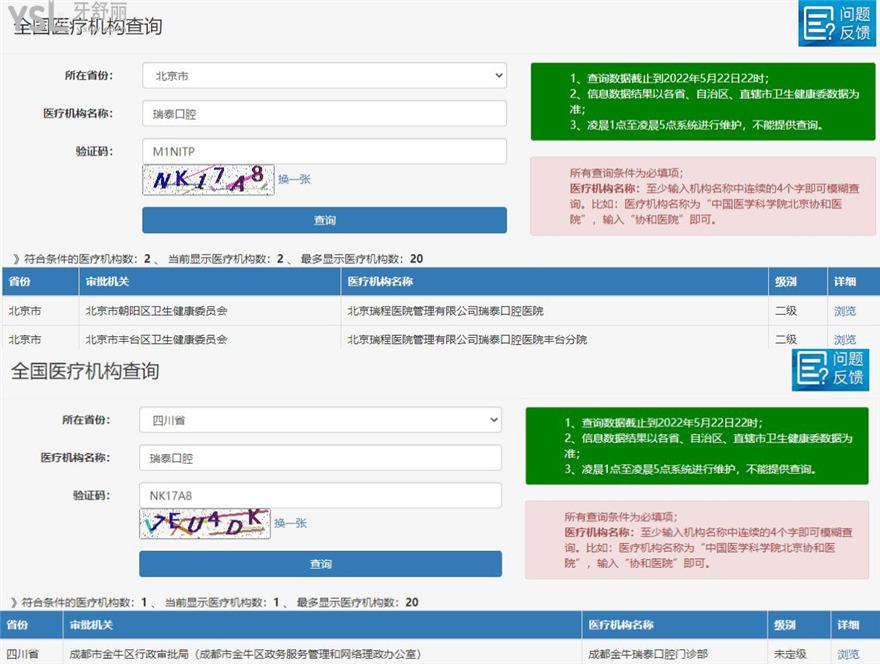This screenshot has width=880, height=664.
Task: Click the 成都市金牛区行政审批局 approval authority cell
Action: click(x=322, y=653)
